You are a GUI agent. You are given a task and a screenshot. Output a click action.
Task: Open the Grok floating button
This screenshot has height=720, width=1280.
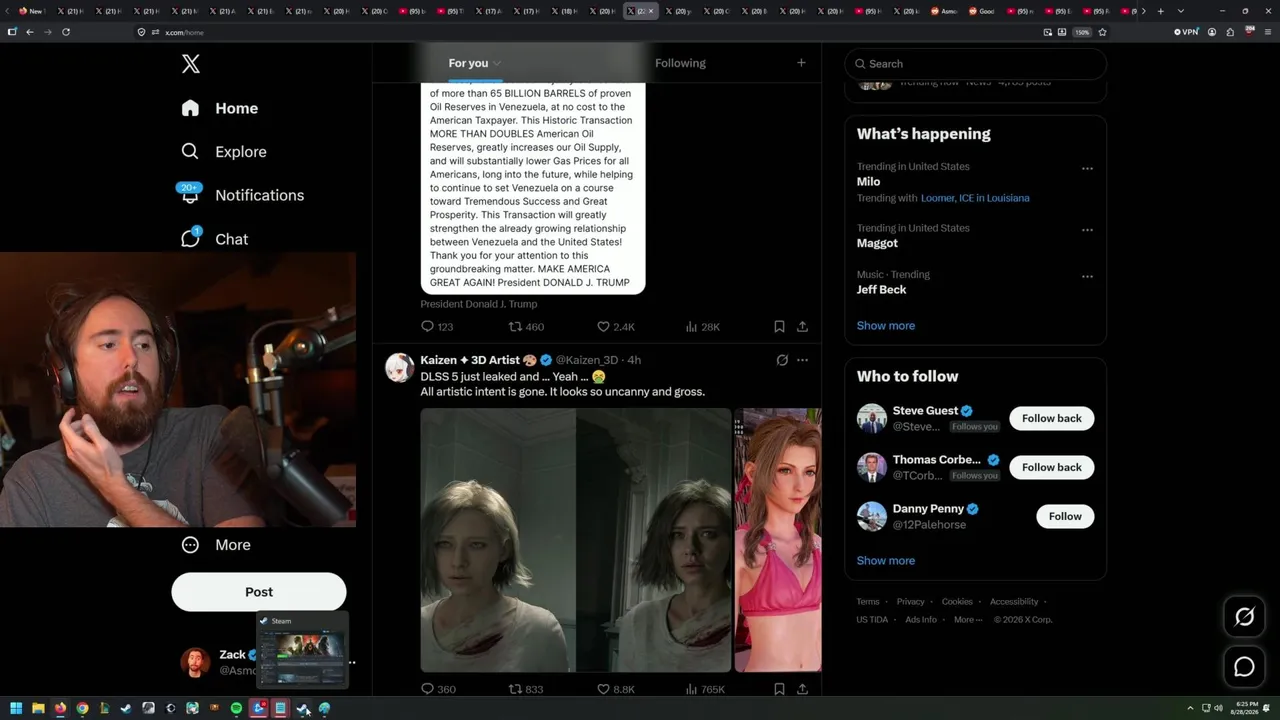tap(1244, 617)
